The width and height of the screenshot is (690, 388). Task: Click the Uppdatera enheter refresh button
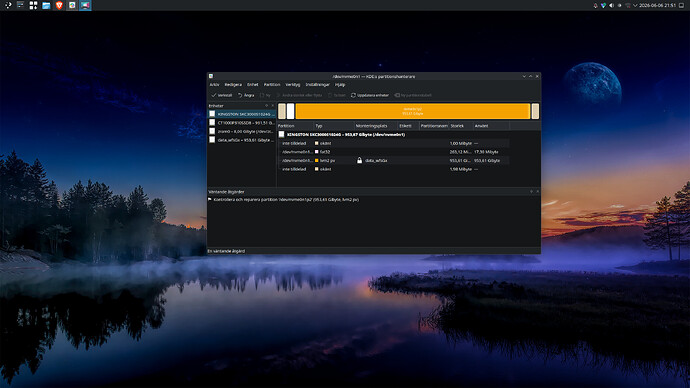(370, 95)
